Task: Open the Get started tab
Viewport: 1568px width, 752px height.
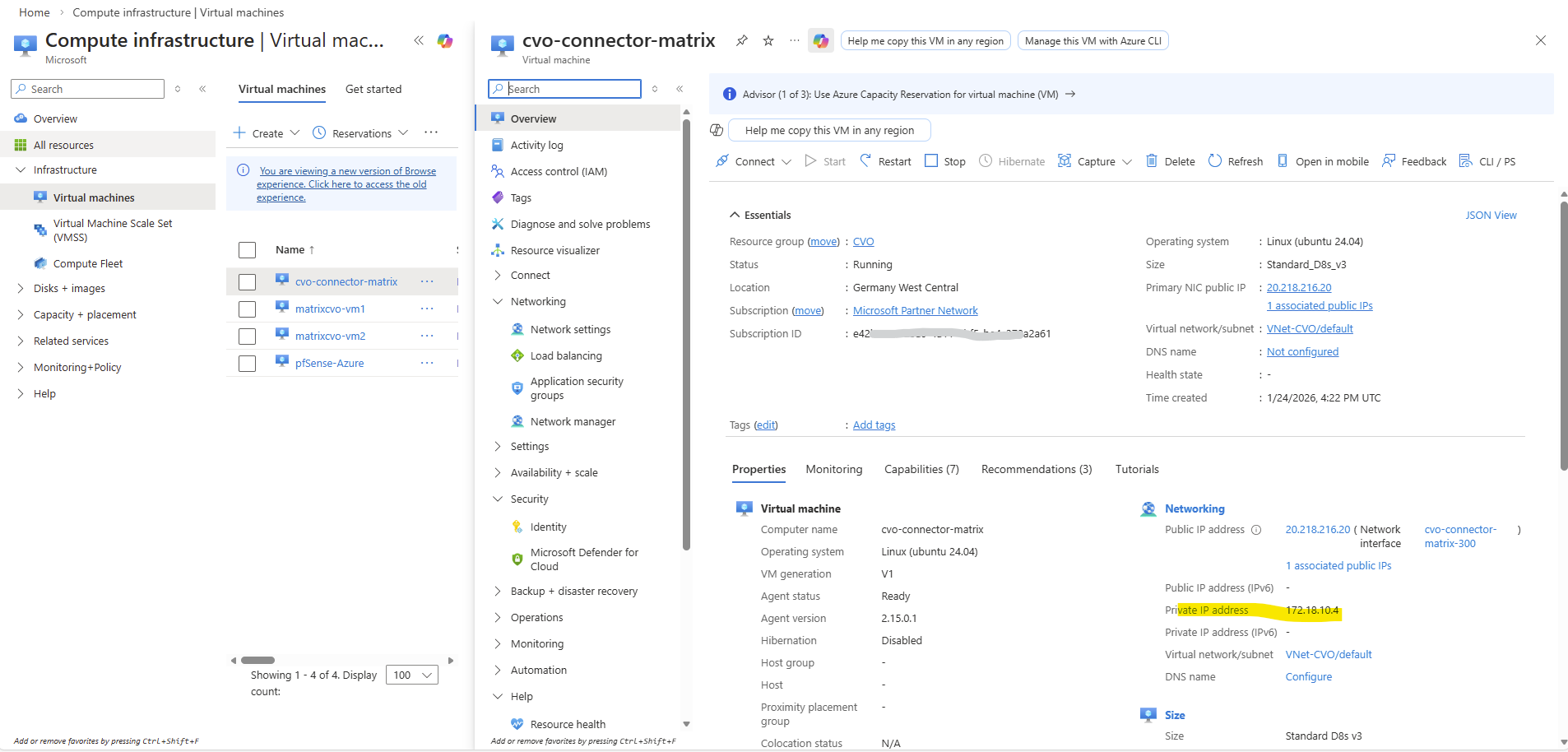Action: (x=373, y=90)
